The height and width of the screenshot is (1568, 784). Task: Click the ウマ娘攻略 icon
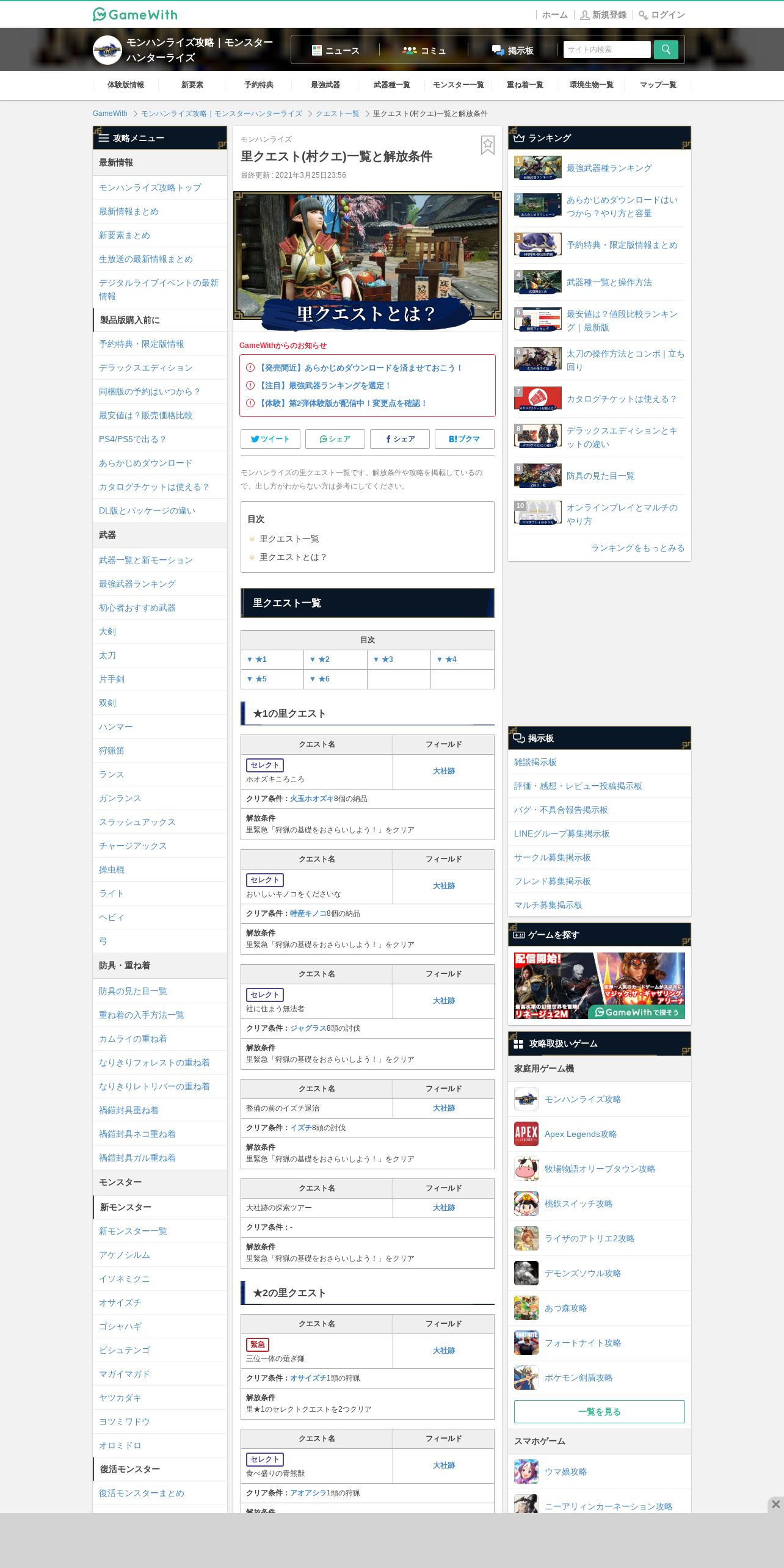pyautogui.click(x=526, y=1472)
